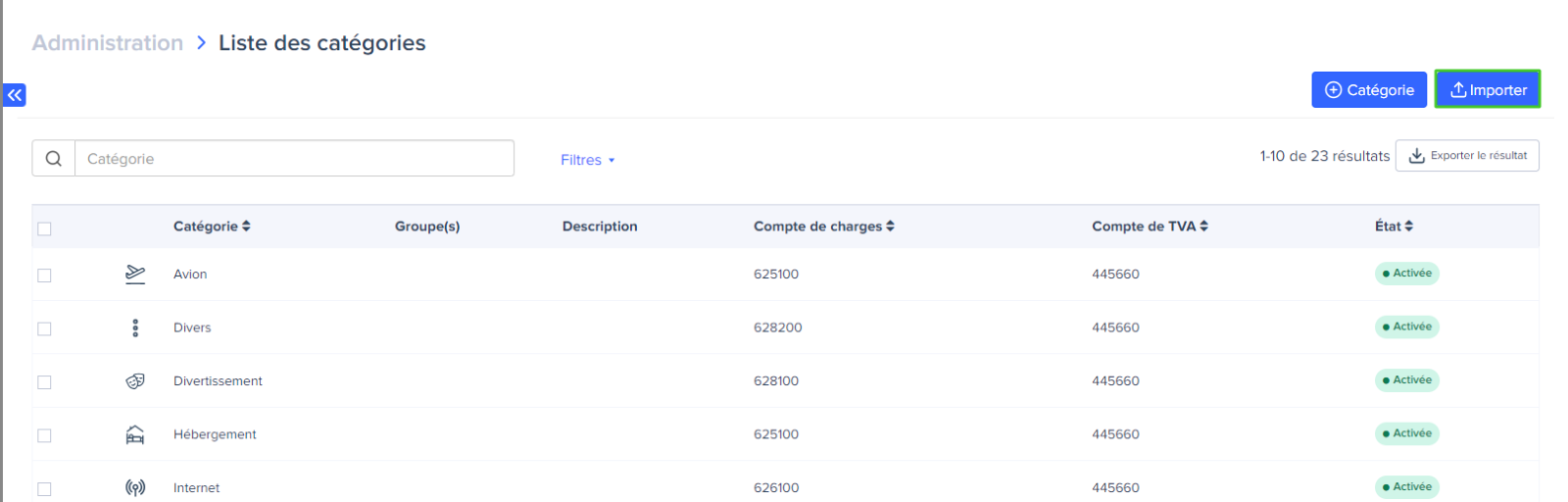Toggle the select-all header checkbox
Viewport: 1568px width, 502px height.
tap(44, 228)
